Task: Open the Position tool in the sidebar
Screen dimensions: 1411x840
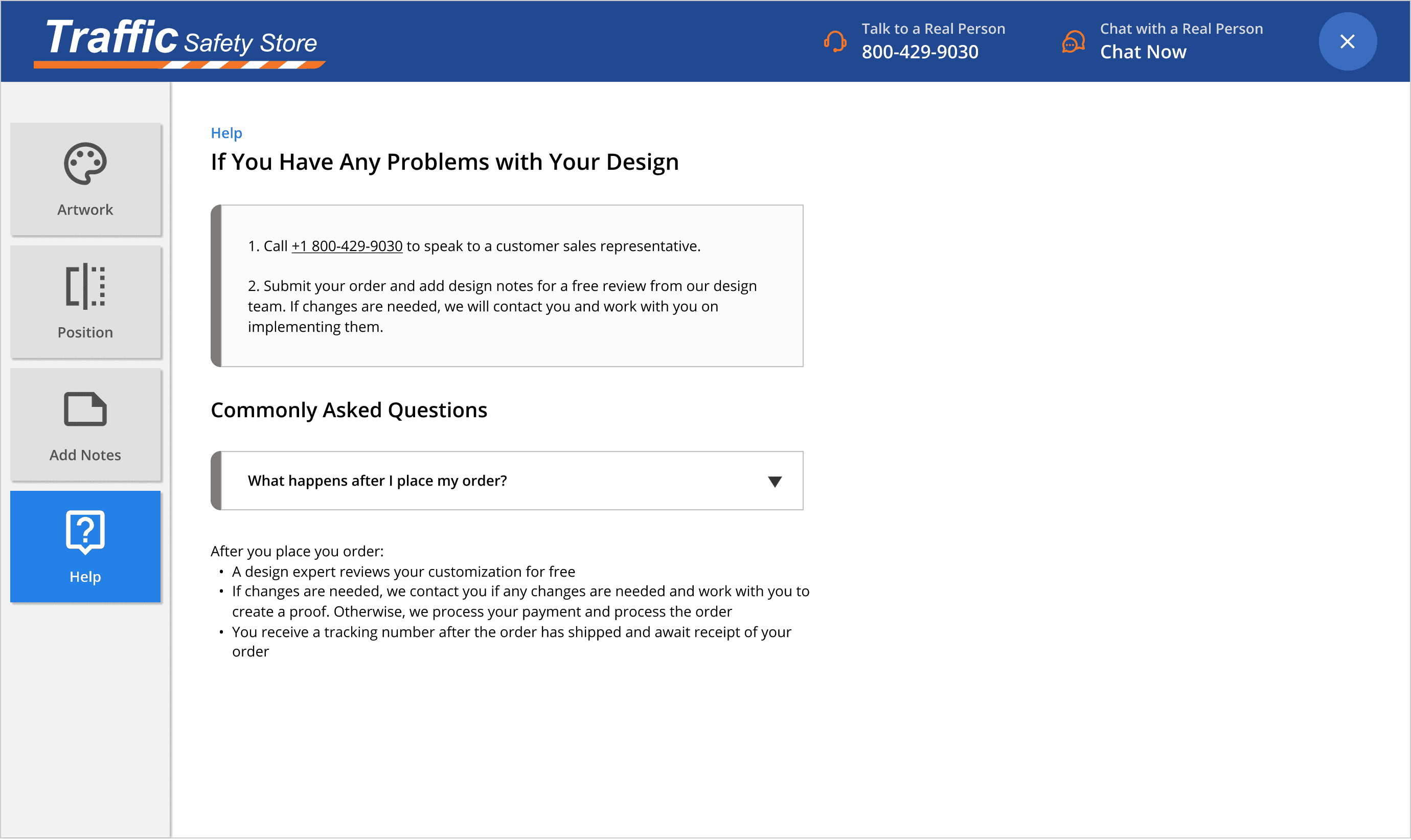Action: [x=85, y=302]
